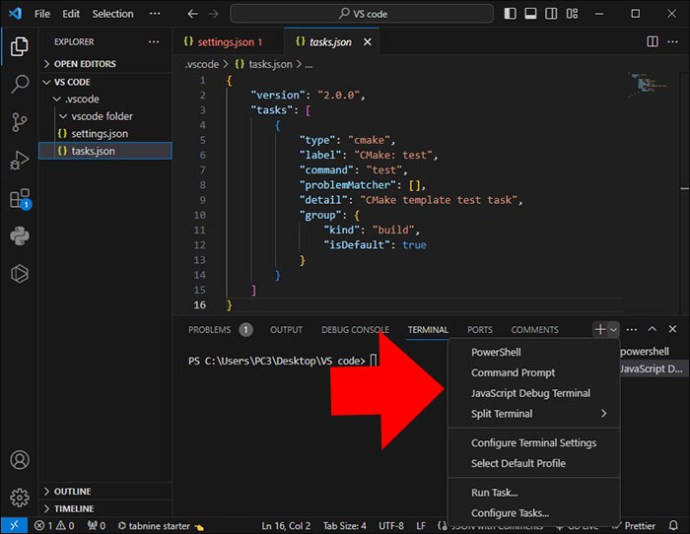690x534 pixels.
Task: Open the Edit menu
Action: coord(71,14)
